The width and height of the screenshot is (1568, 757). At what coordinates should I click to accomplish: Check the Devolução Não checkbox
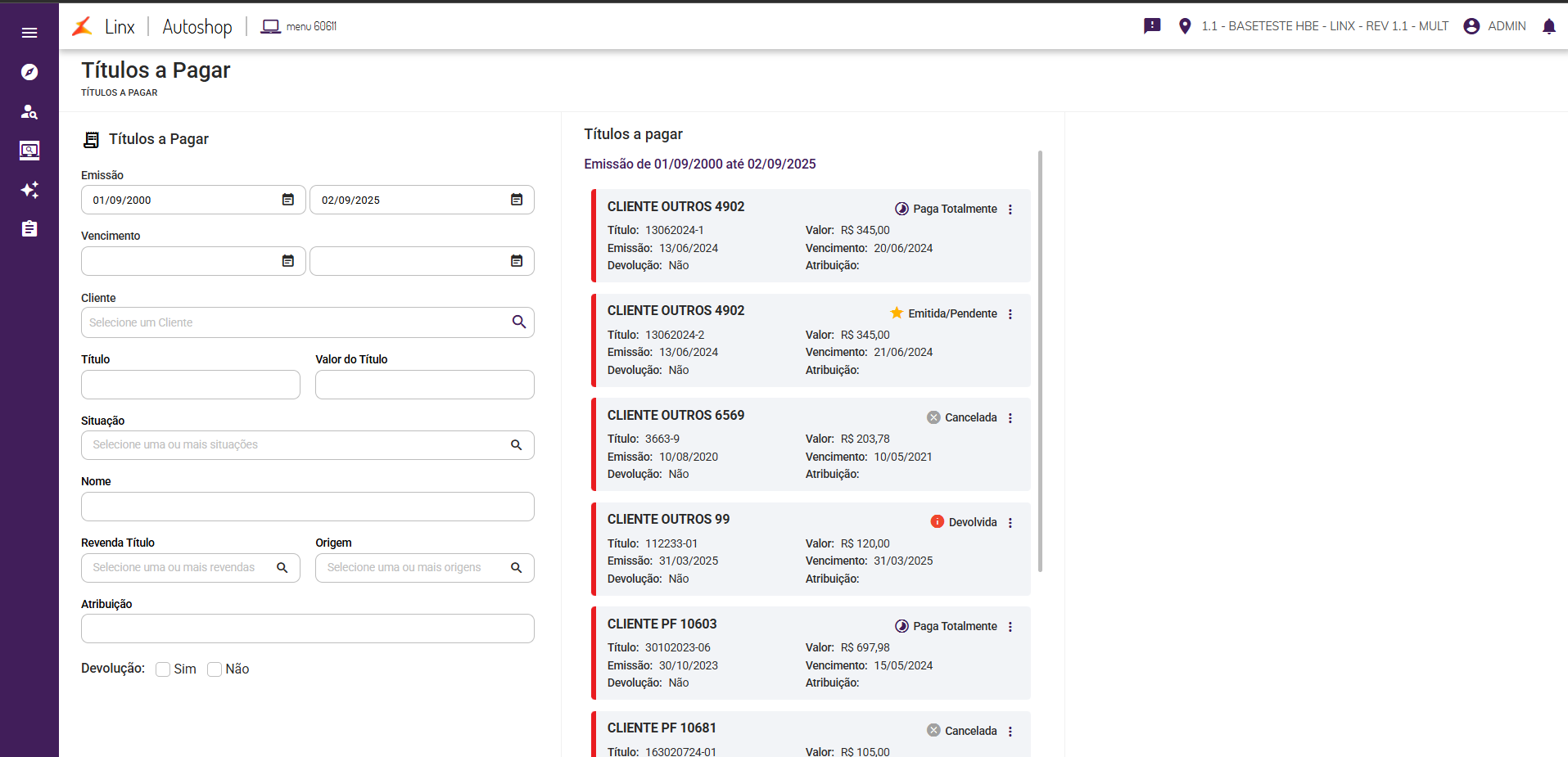click(x=215, y=669)
